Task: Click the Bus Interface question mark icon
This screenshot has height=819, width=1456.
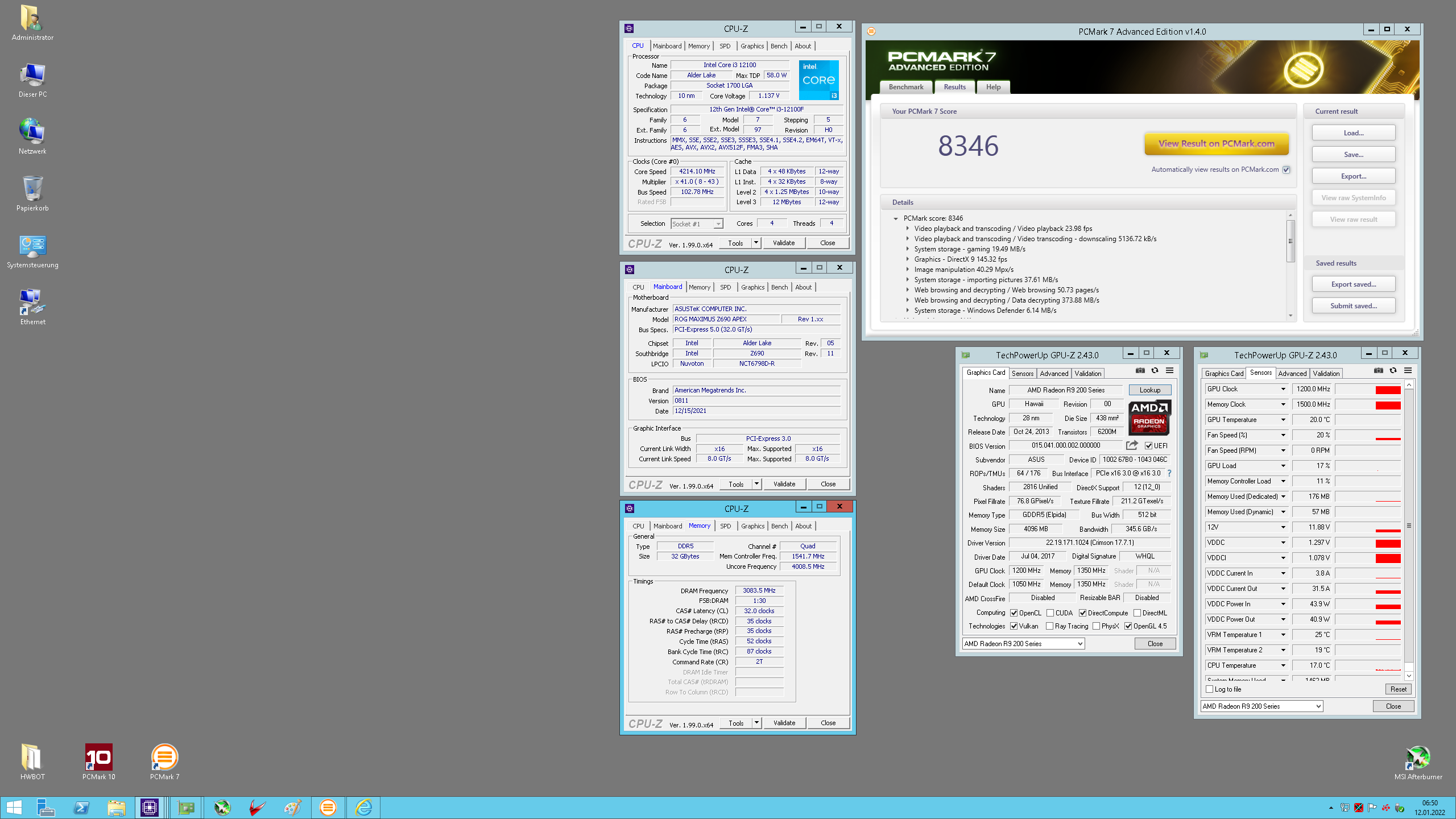Action: pyautogui.click(x=1169, y=473)
